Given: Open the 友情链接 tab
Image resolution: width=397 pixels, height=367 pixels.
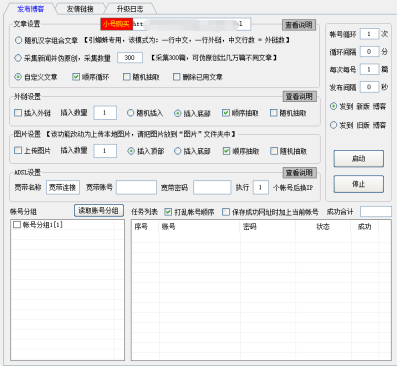Looking at the screenshot, I should coord(80,9).
